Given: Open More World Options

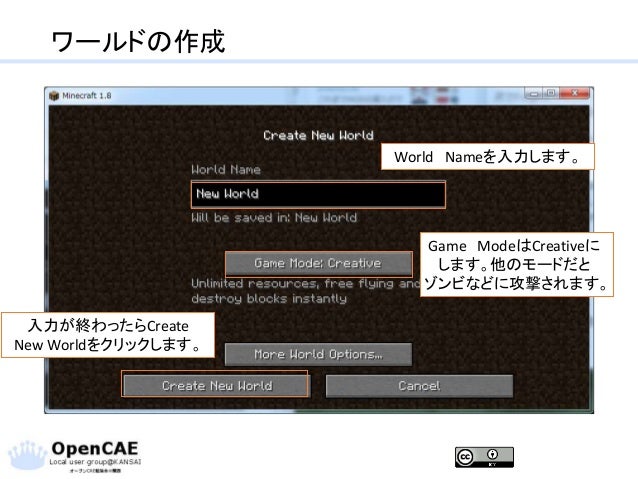Looking at the screenshot, I should click(318, 354).
